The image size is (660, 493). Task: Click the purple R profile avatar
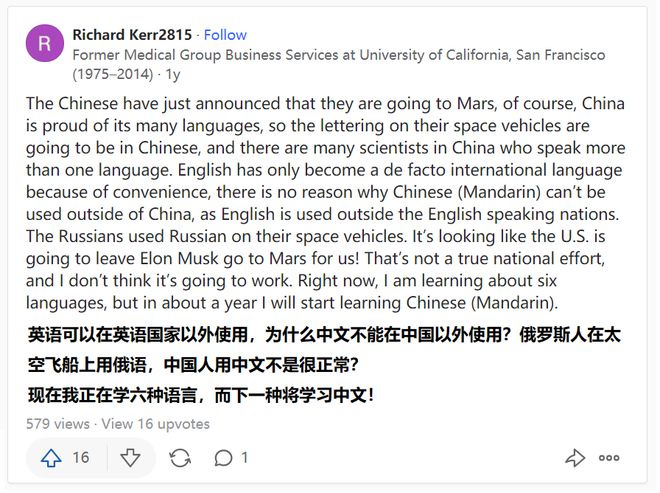pos(45,43)
